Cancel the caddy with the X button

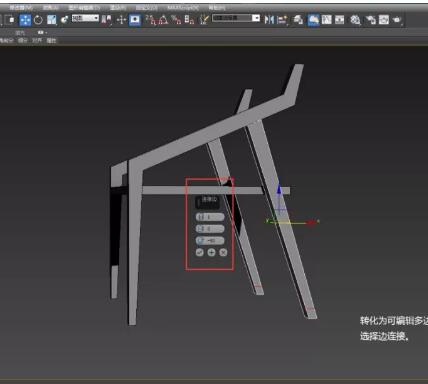point(223,252)
